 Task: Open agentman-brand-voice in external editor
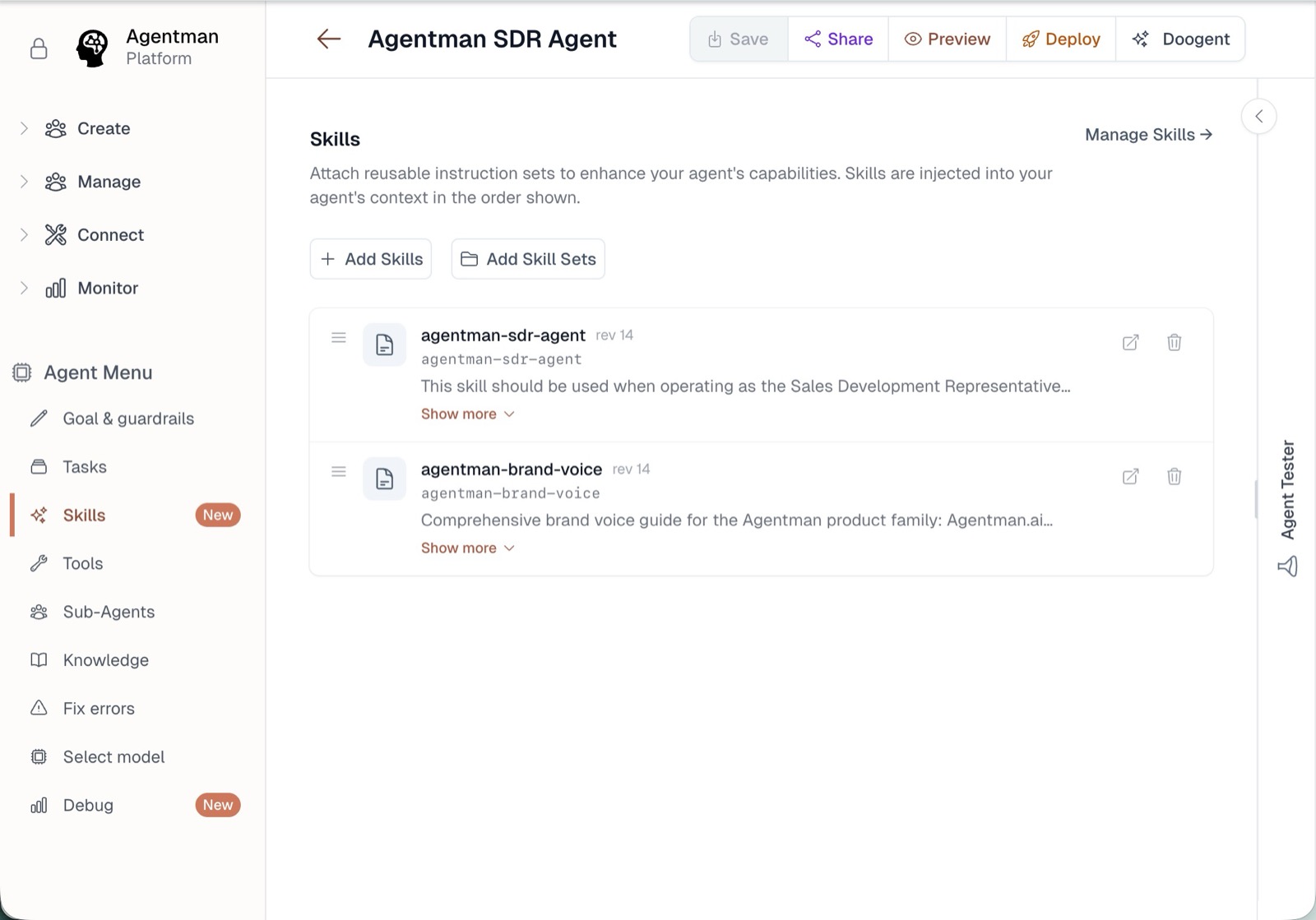1131,476
